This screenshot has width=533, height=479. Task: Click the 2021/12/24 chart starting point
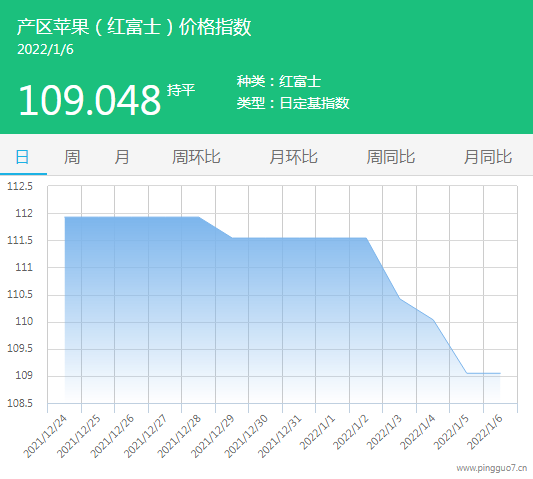(x=65, y=217)
